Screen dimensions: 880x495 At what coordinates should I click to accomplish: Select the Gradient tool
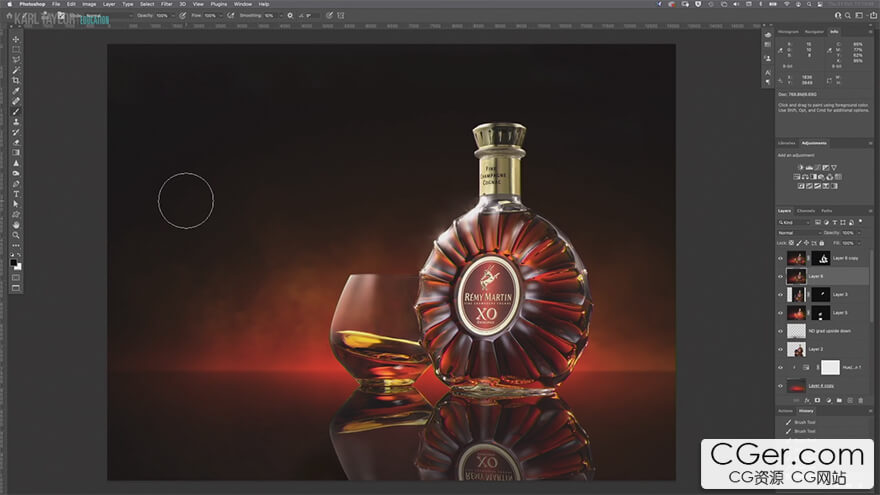[16, 153]
